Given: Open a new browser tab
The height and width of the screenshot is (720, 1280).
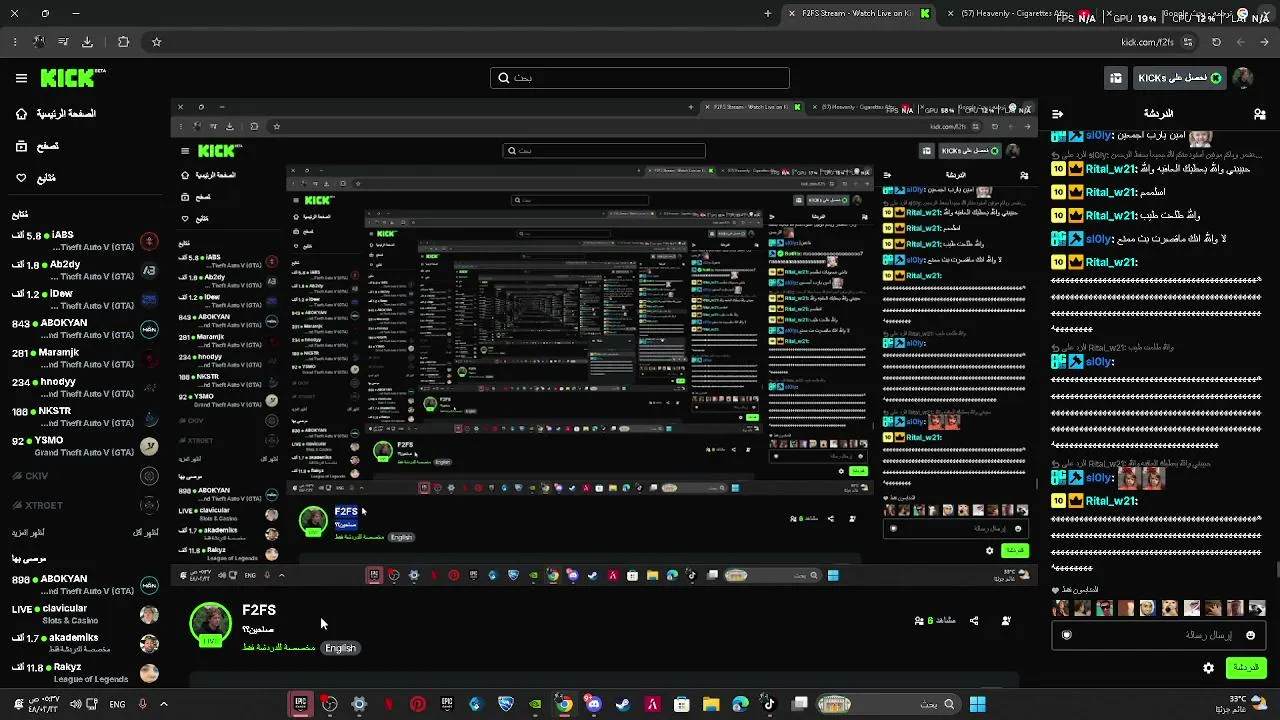Looking at the screenshot, I should pyautogui.click(x=768, y=14).
